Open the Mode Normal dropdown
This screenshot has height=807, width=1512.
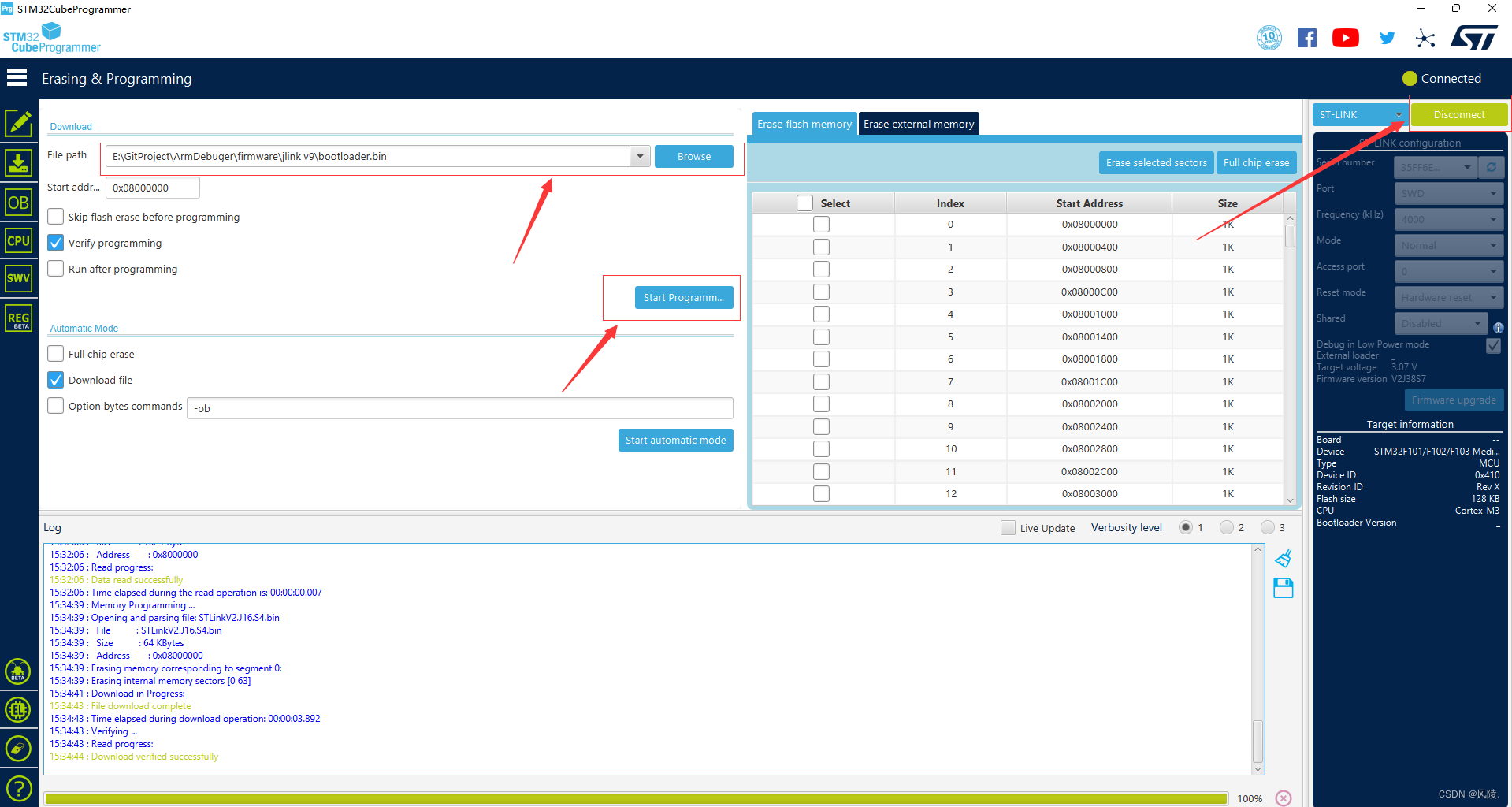pyautogui.click(x=1449, y=245)
